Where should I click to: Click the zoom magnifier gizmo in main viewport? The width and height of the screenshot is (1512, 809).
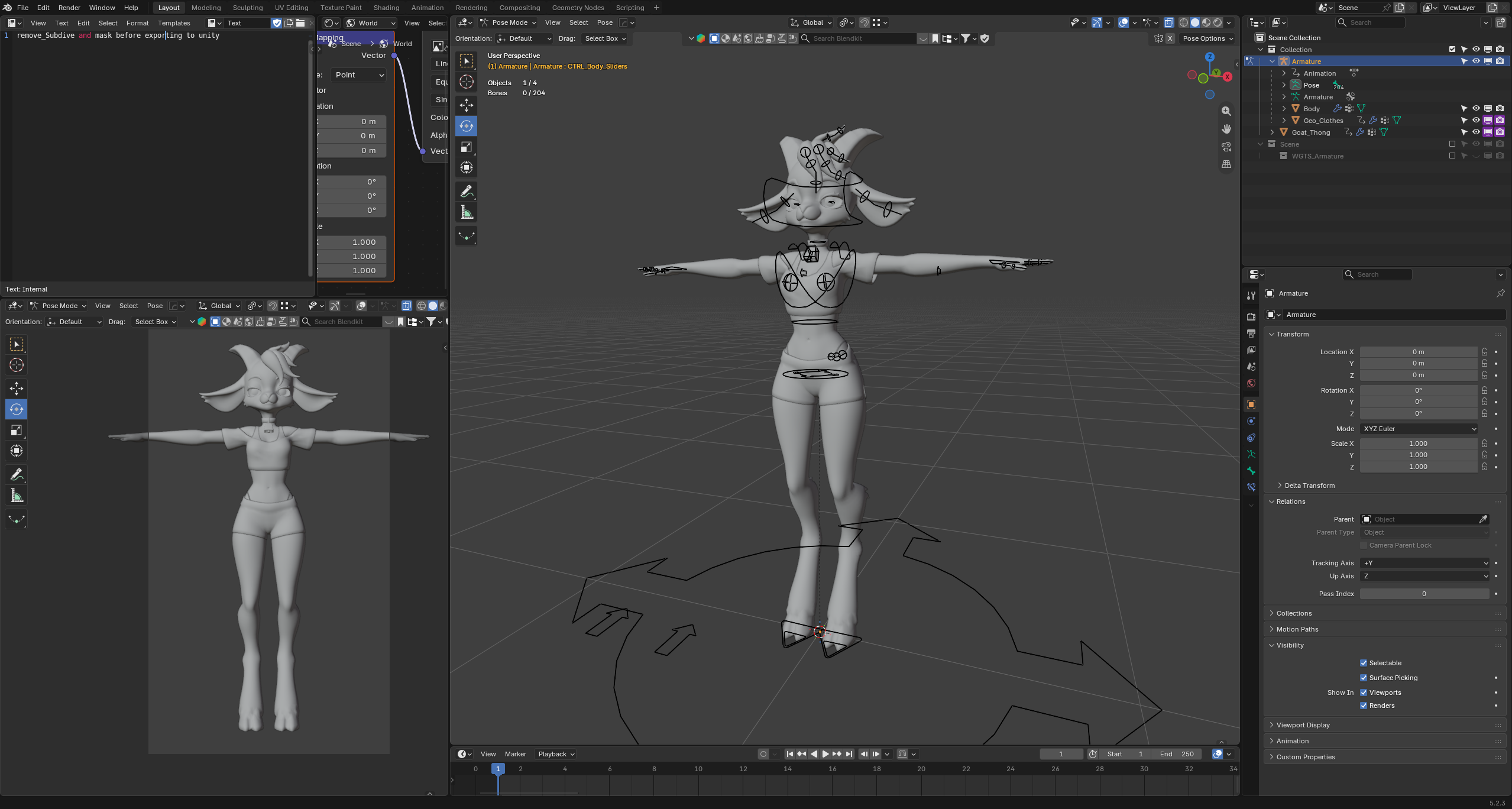[1226, 111]
